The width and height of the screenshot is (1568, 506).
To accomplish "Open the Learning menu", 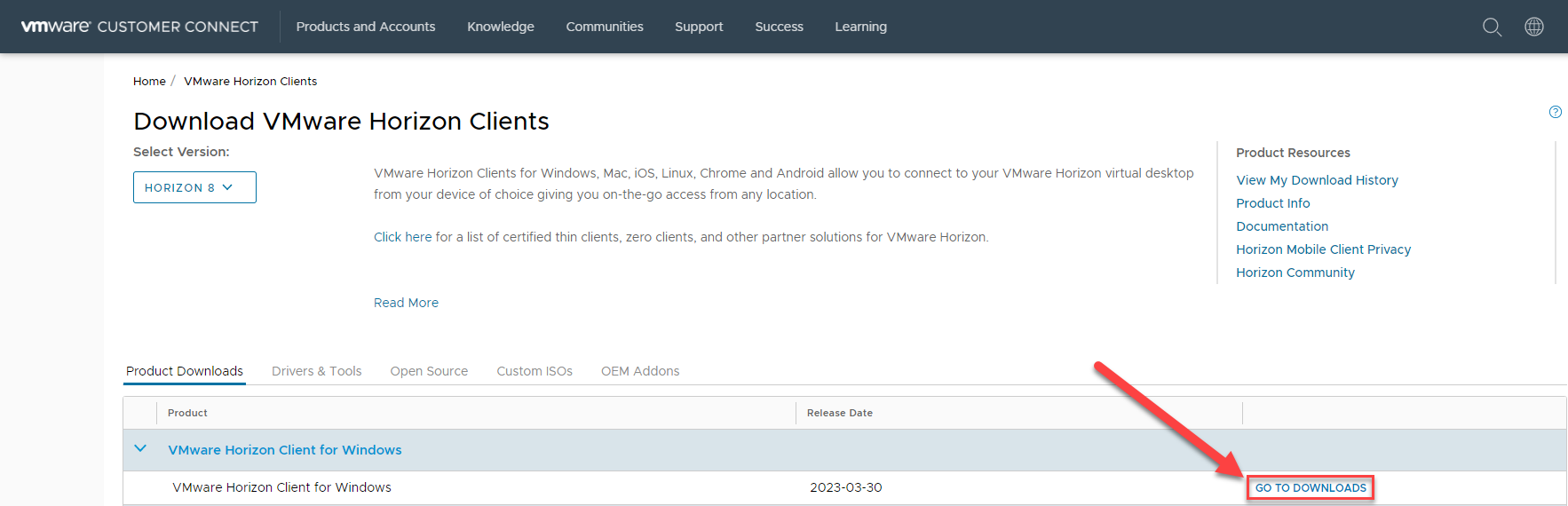I will point(860,27).
